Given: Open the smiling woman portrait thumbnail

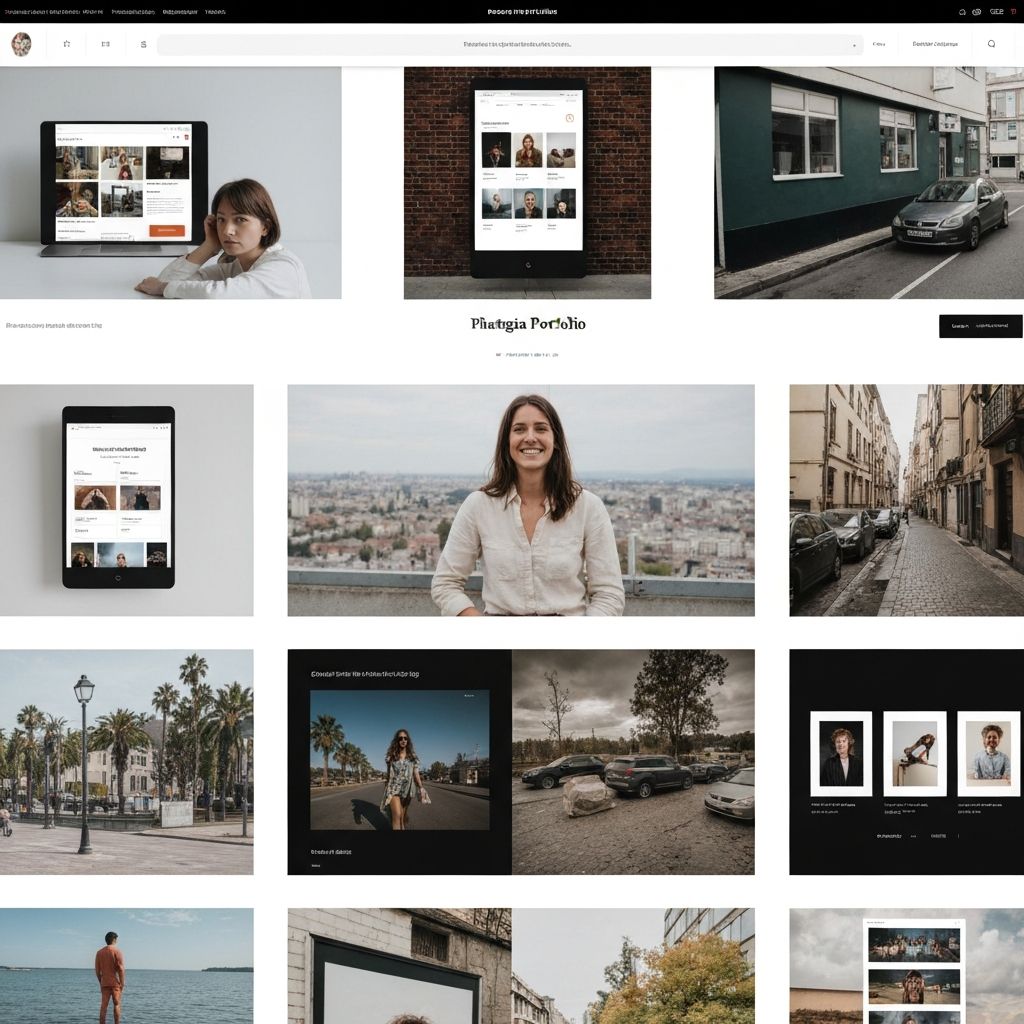Looking at the screenshot, I should (520, 499).
